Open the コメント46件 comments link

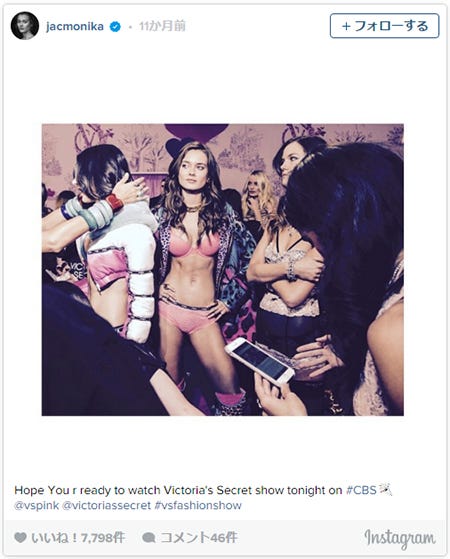click(x=198, y=538)
